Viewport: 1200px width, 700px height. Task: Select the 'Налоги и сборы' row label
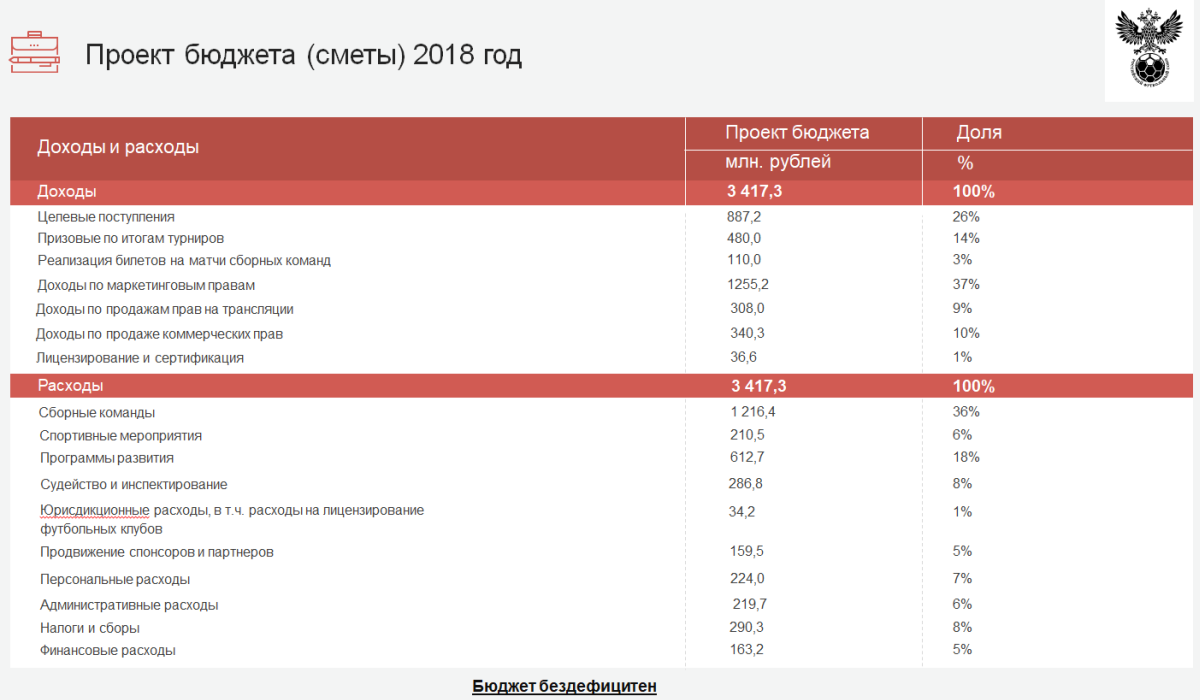pyautogui.click(x=90, y=629)
